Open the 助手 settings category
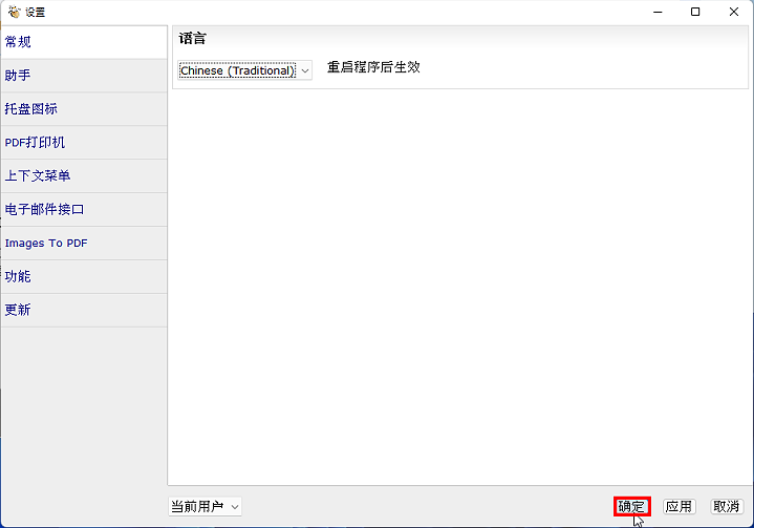Screen dimensions: 757x529 (84, 76)
